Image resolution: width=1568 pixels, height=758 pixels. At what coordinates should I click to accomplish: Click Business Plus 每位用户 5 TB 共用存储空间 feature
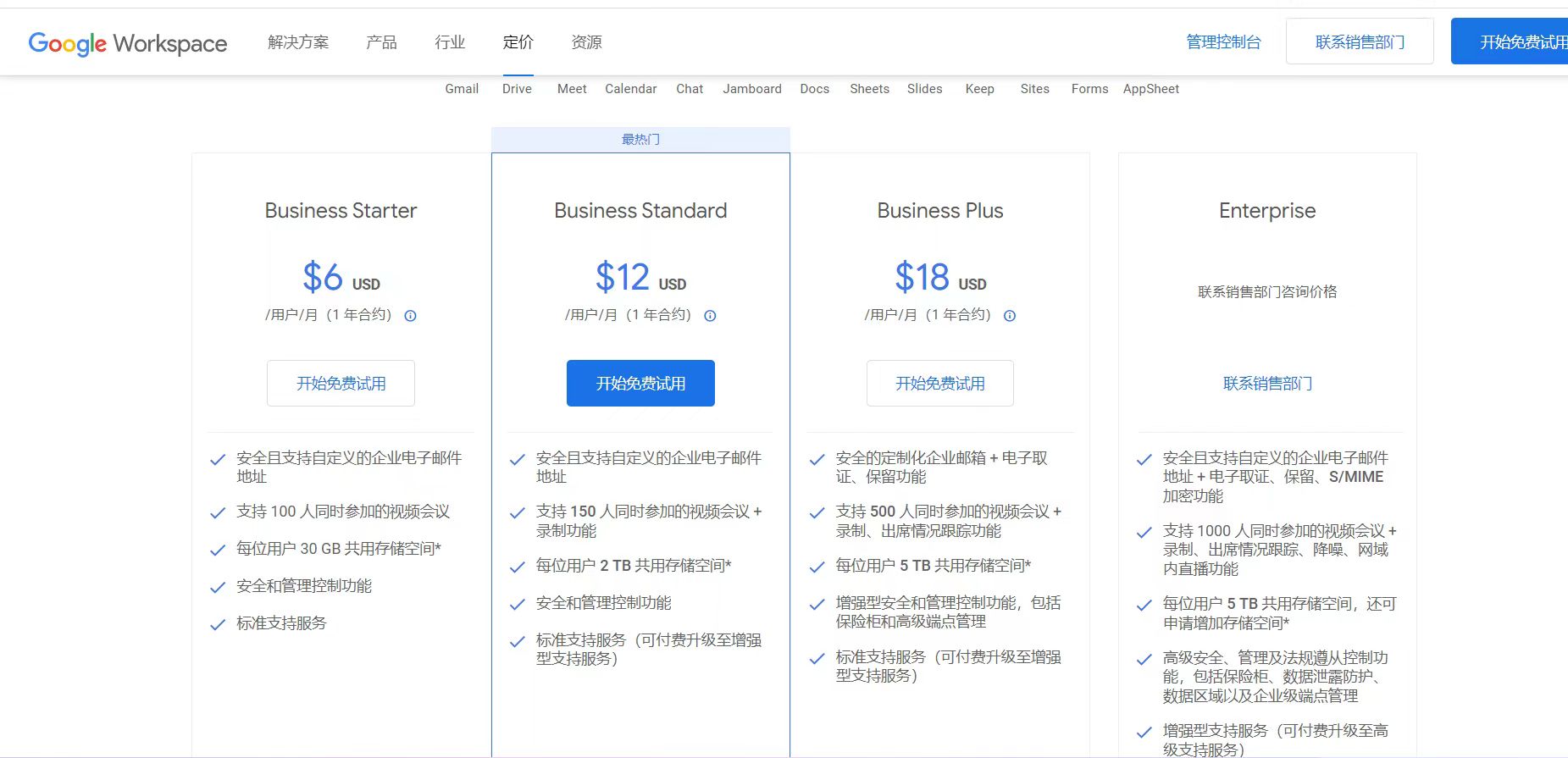click(934, 566)
